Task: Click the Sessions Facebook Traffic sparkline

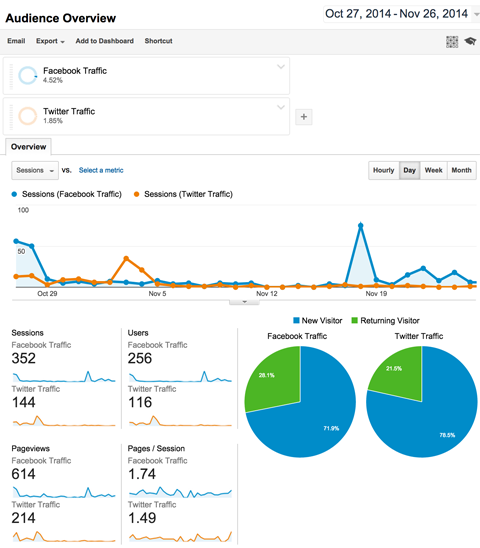Action: 64,377
